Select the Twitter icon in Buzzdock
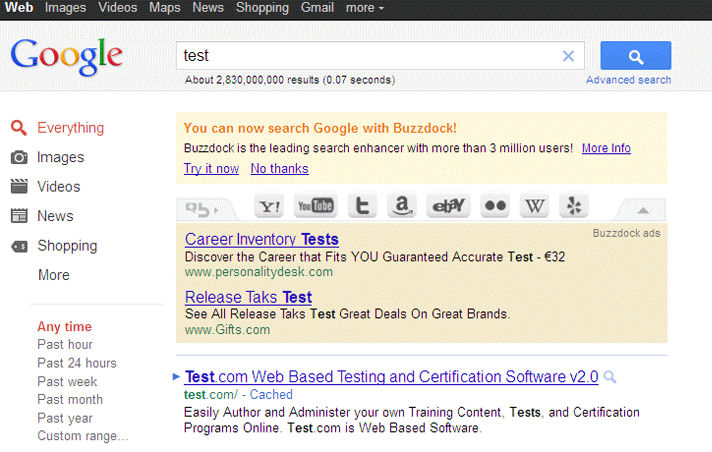The height and width of the screenshot is (452, 712). [362, 207]
